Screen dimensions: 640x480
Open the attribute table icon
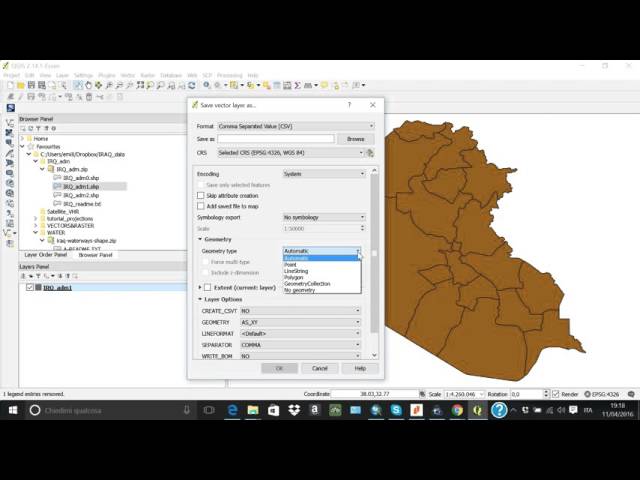tap(277, 85)
